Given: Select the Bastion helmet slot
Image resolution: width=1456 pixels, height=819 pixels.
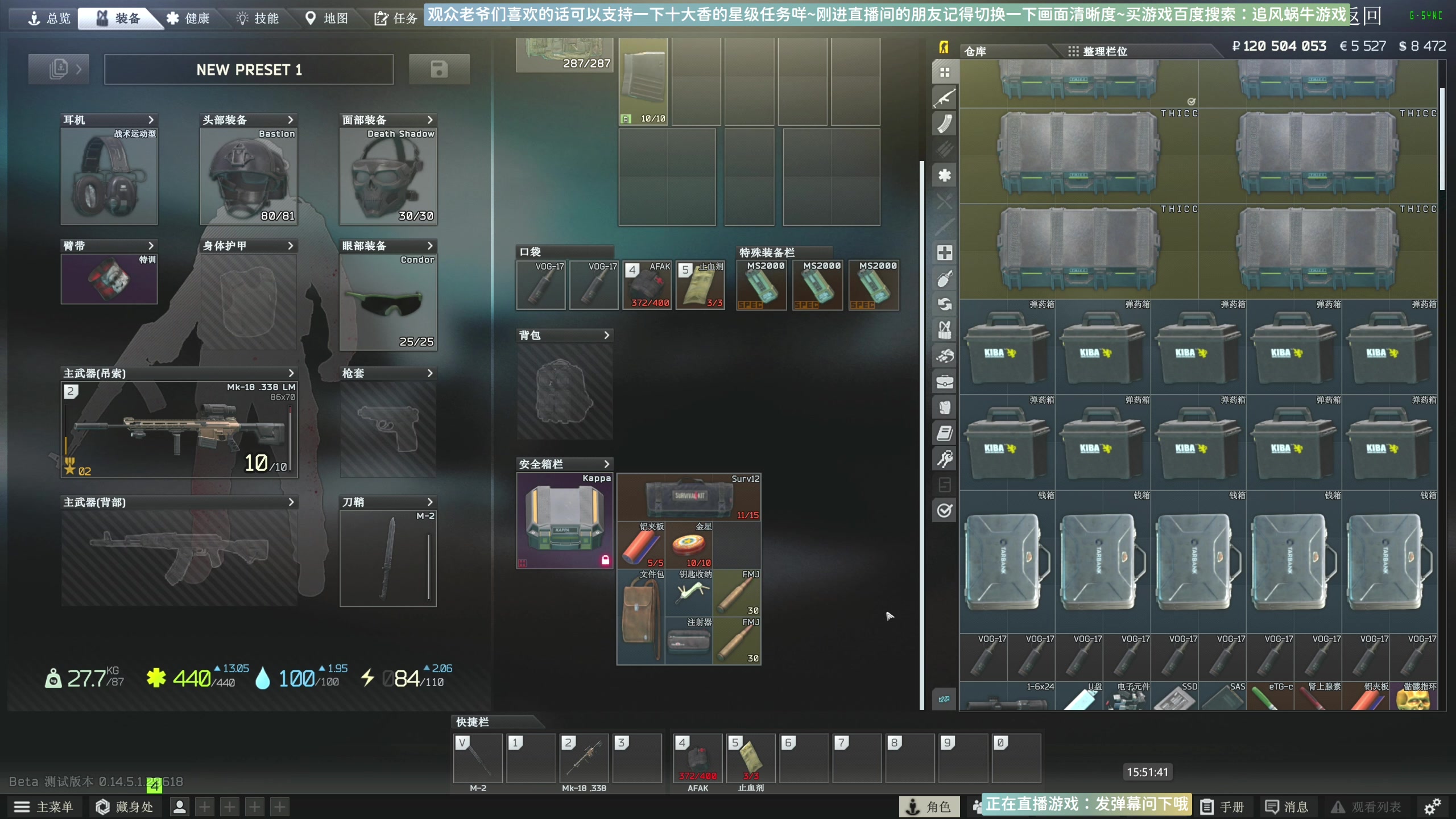Looking at the screenshot, I should coord(249,176).
